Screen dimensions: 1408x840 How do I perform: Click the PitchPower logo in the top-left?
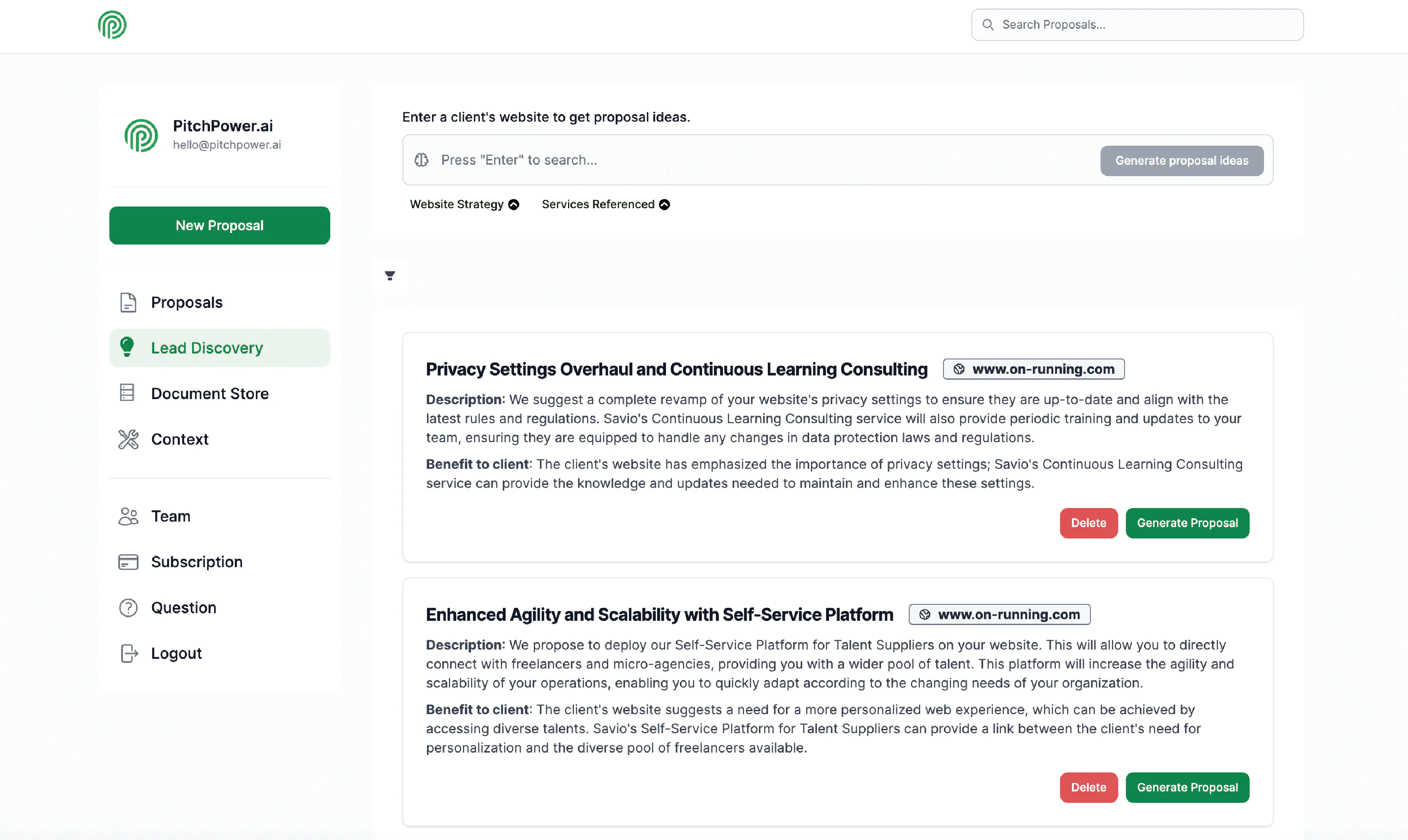click(x=111, y=24)
